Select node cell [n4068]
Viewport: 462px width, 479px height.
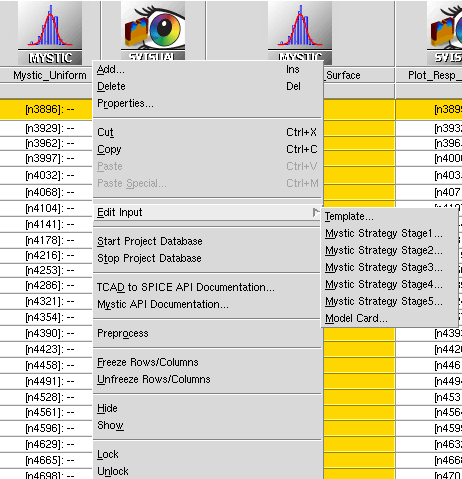(46, 192)
